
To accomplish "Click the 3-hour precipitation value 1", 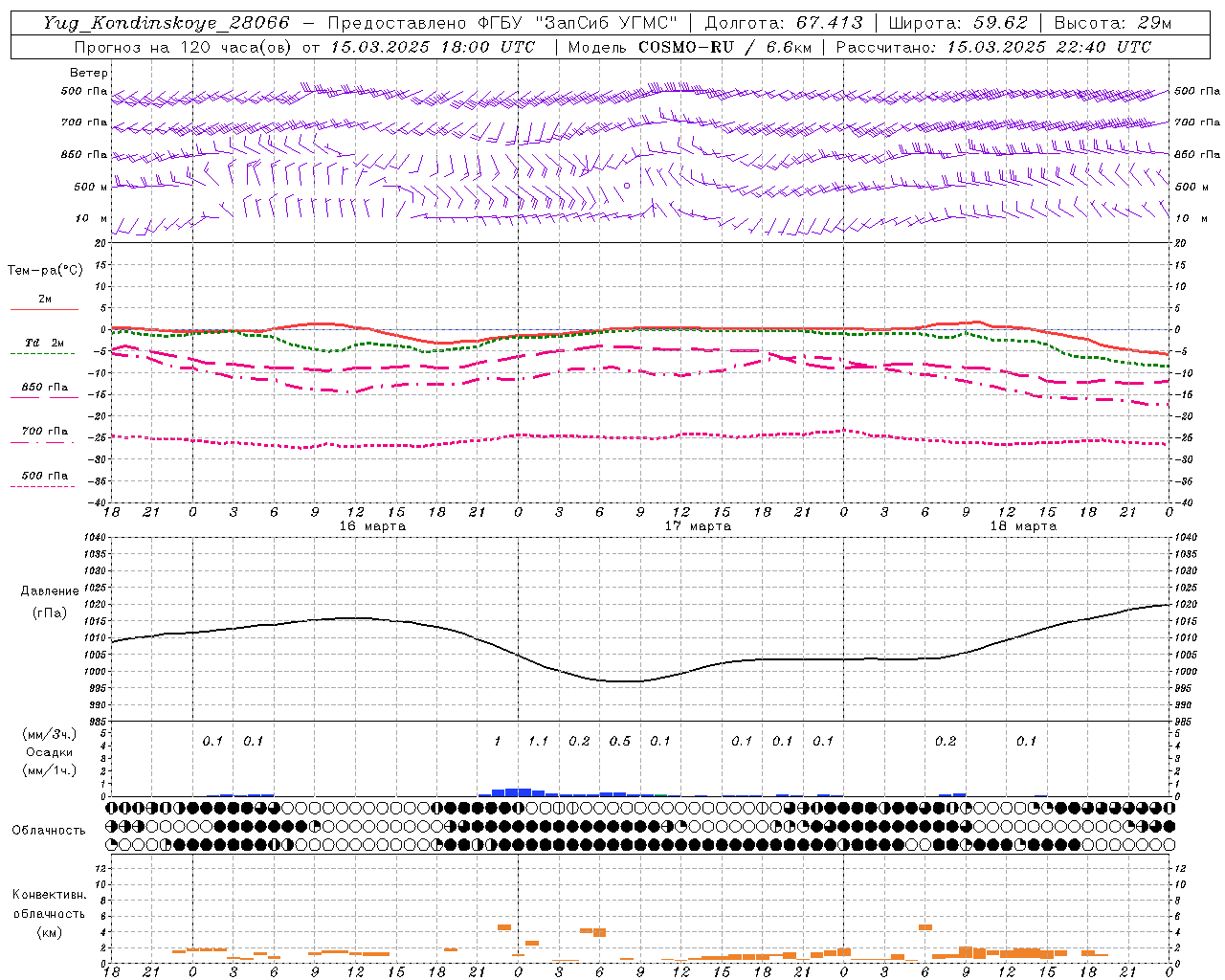I will click(498, 741).
